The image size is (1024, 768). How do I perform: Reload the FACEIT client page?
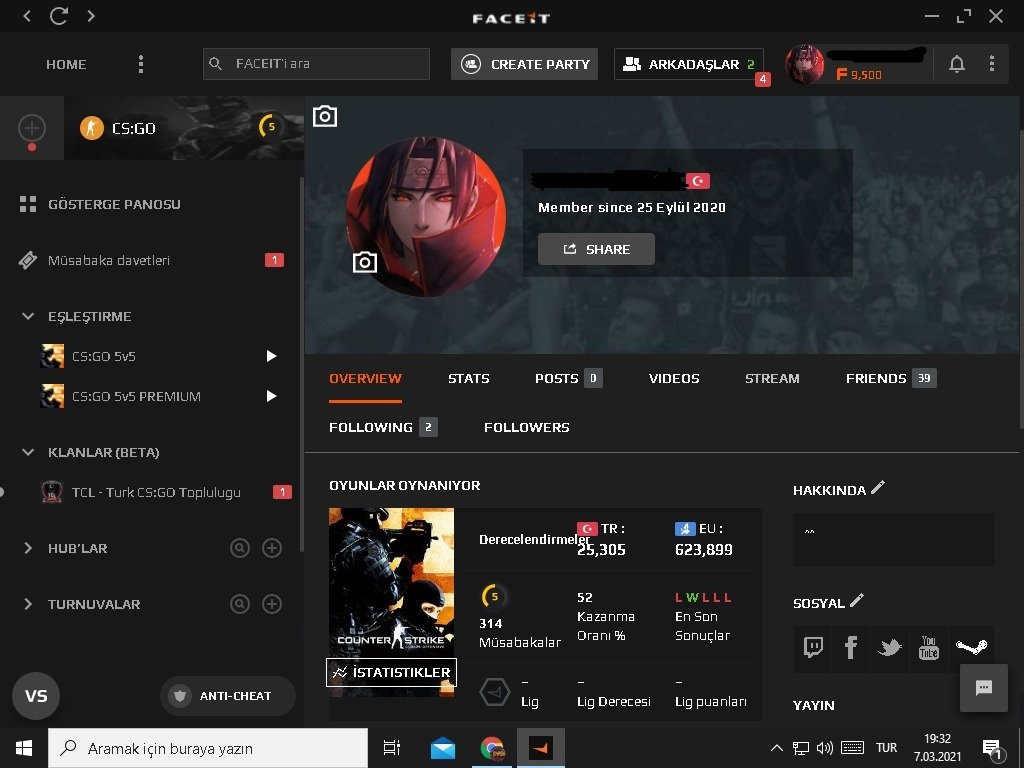(x=59, y=16)
